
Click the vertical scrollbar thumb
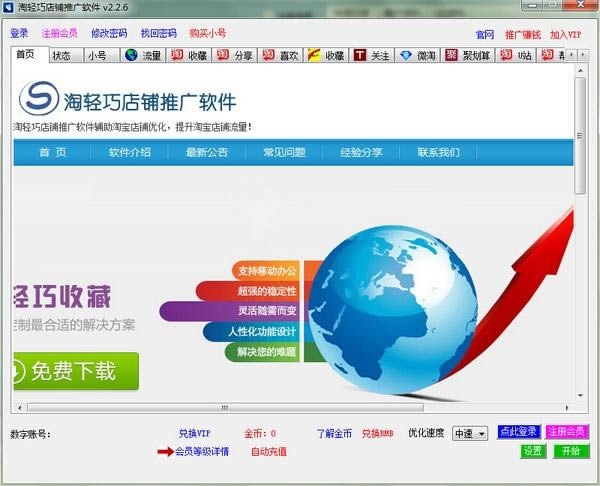pos(580,135)
